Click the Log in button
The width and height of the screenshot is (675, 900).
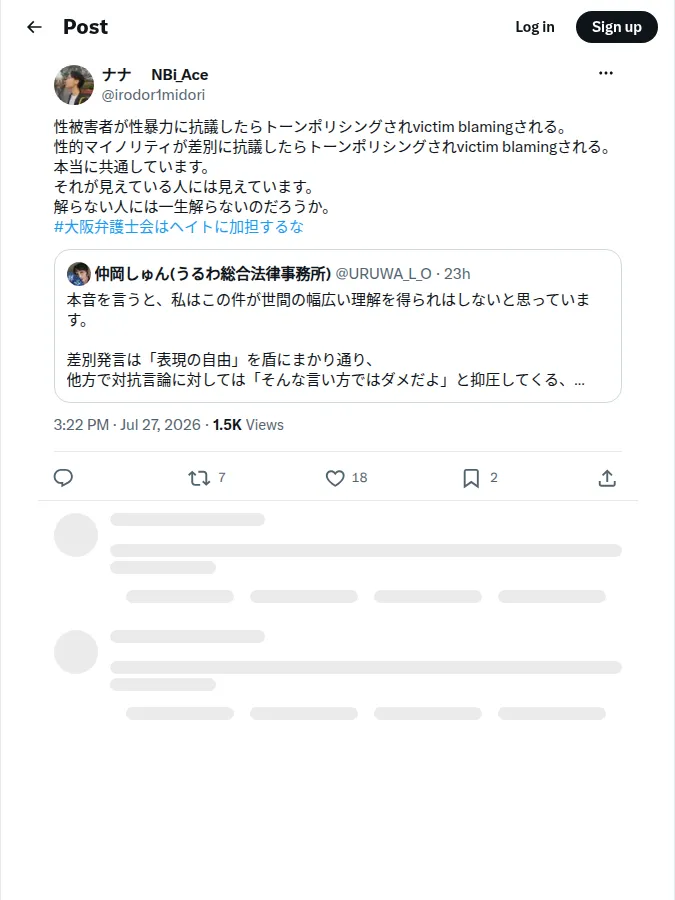tap(535, 27)
